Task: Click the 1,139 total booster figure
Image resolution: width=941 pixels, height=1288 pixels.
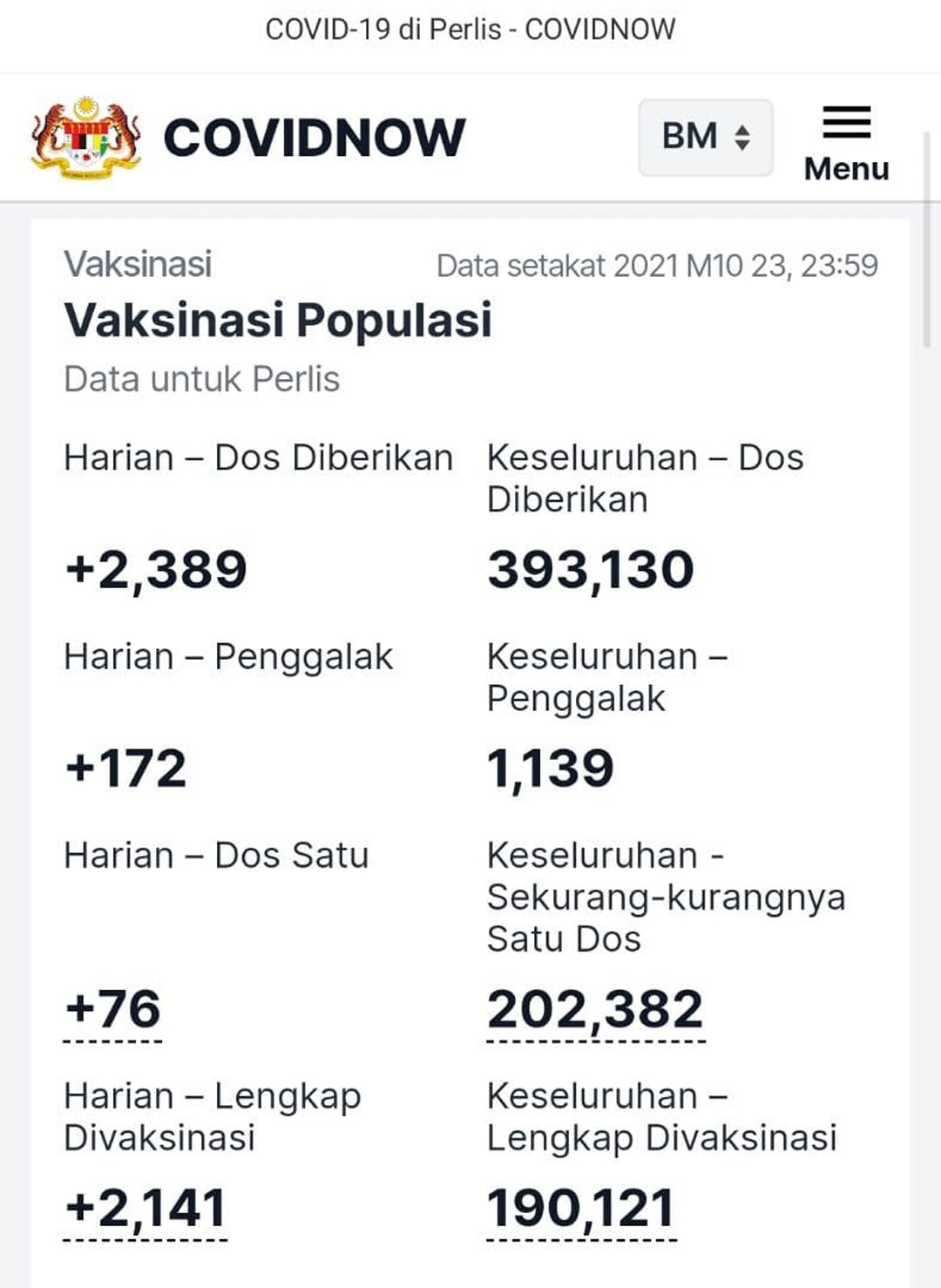Action: point(551,769)
